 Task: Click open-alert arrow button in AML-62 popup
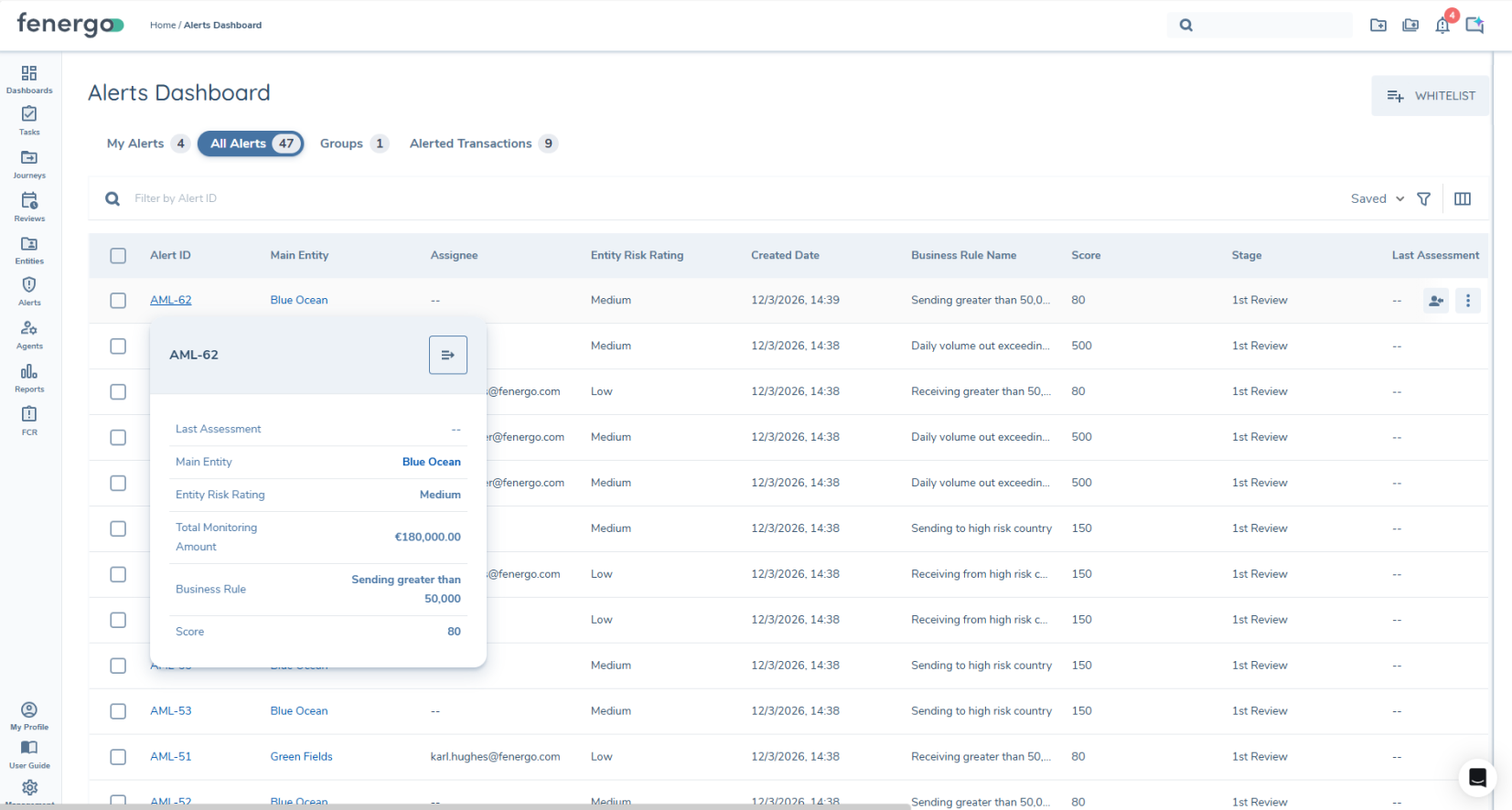coord(448,355)
